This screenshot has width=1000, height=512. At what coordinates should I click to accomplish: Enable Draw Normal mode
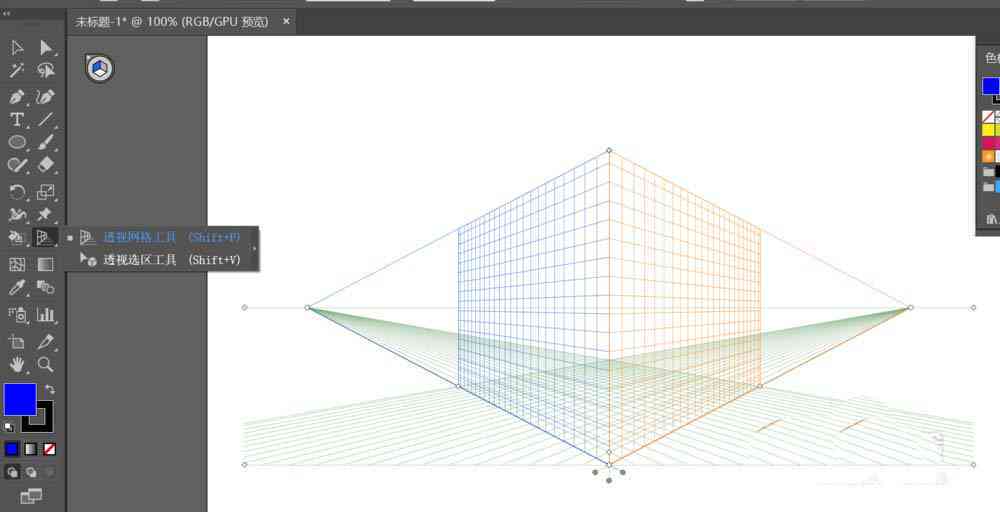[x=12, y=472]
